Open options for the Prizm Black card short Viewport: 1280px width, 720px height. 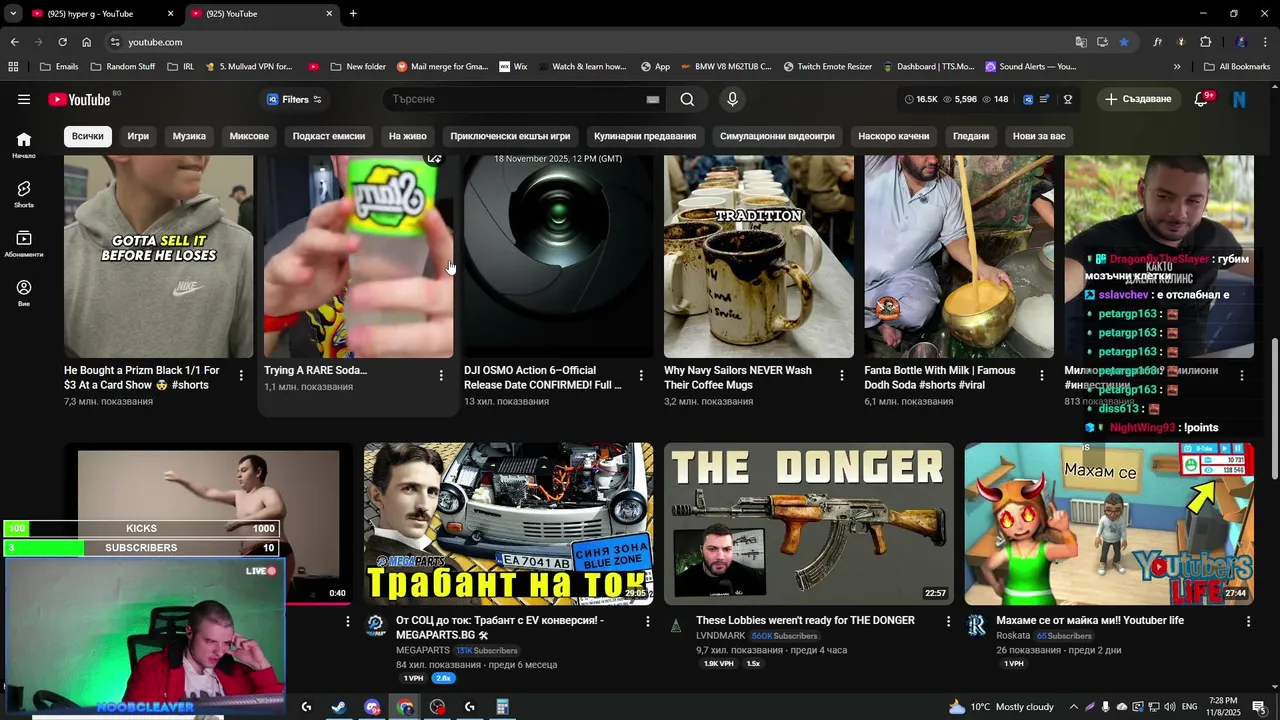point(241,376)
